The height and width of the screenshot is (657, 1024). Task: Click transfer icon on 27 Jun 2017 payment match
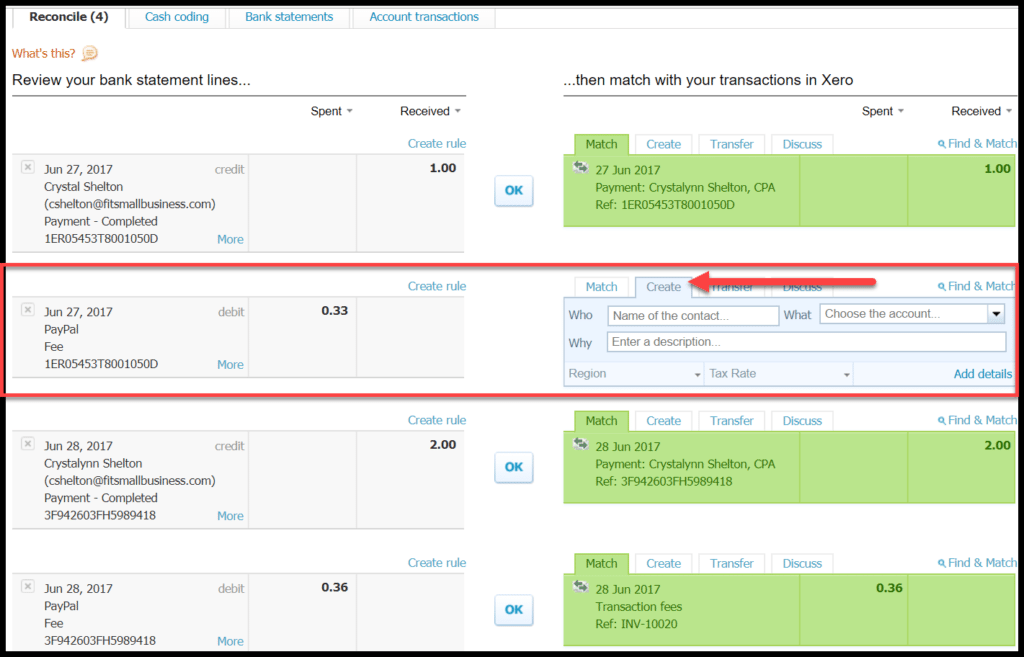pyautogui.click(x=580, y=168)
